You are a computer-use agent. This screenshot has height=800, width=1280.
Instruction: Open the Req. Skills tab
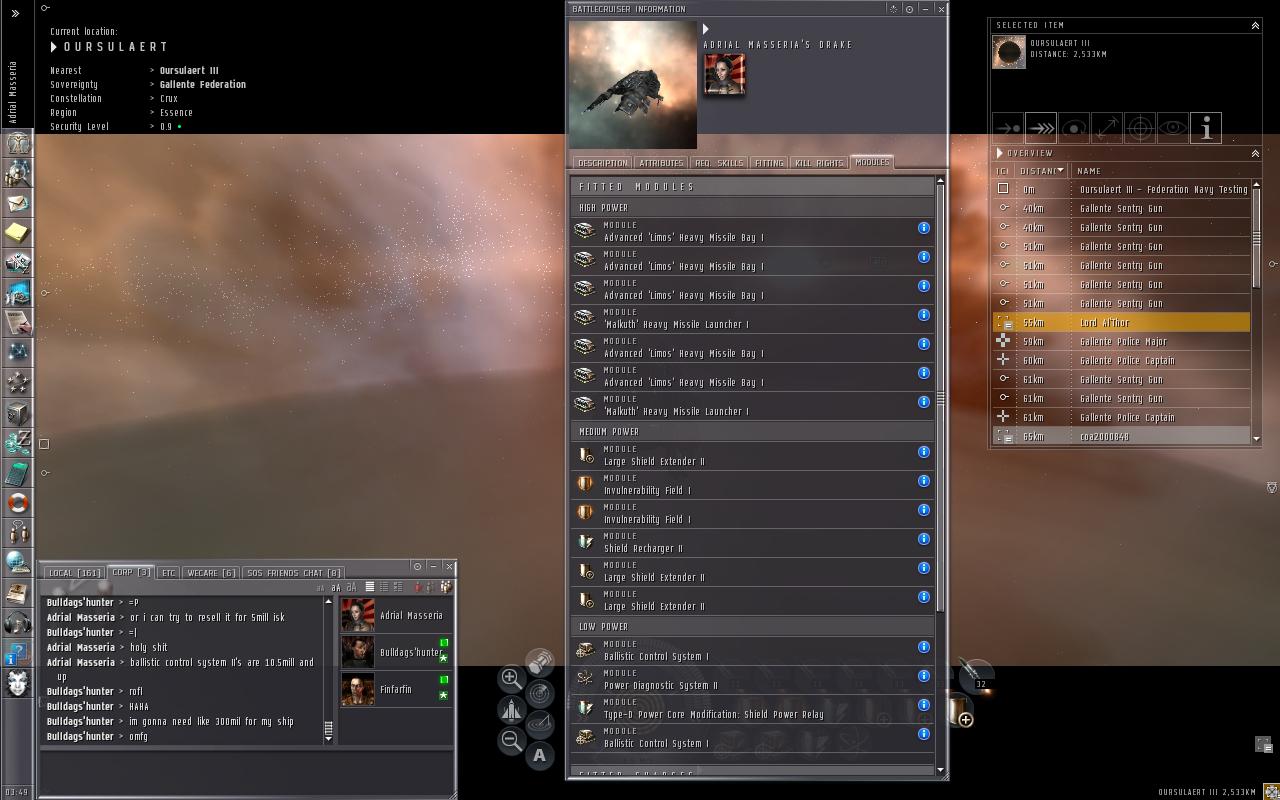pos(719,162)
